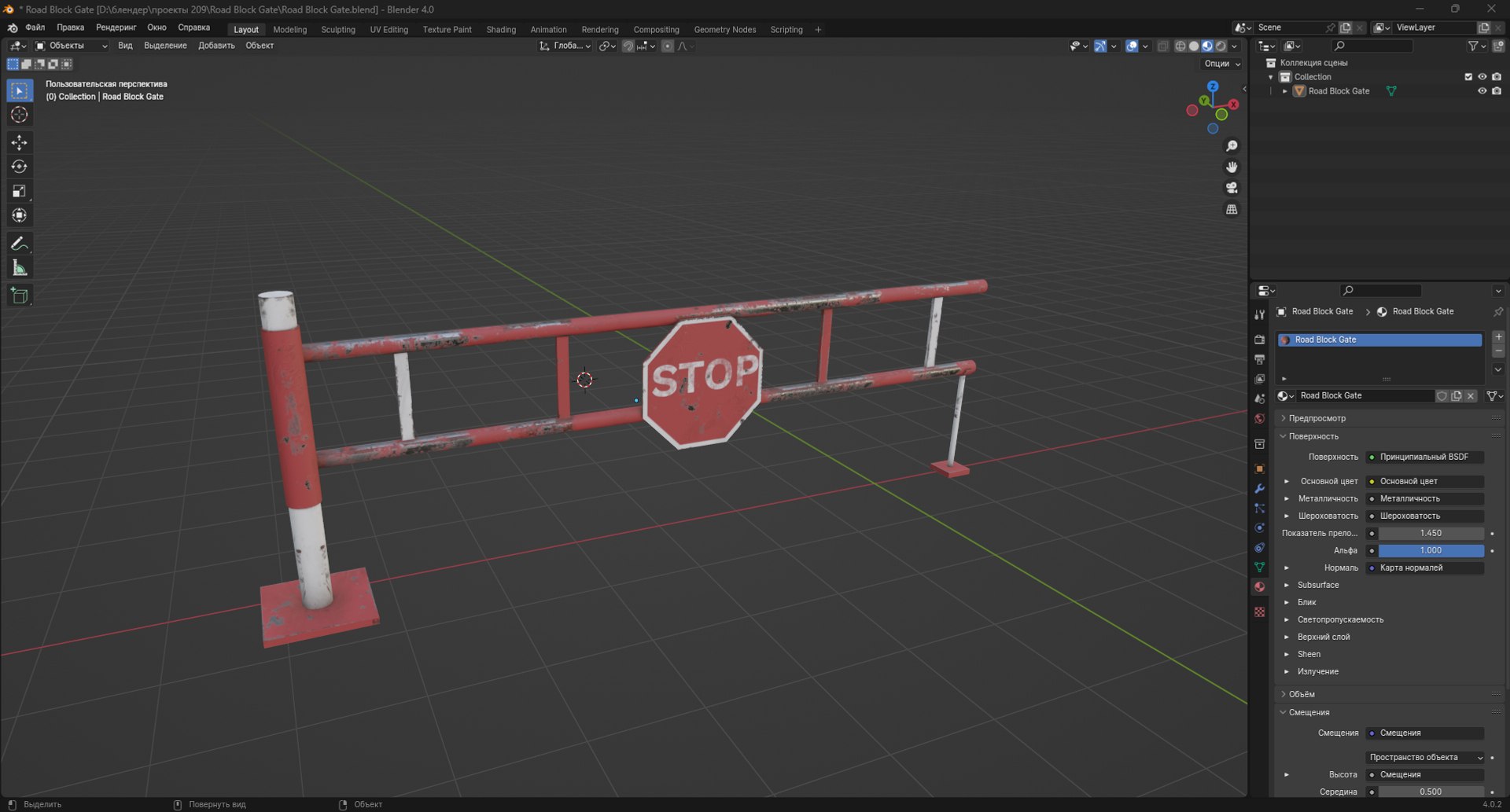Click the pan hand icon in viewport
The image size is (1510, 812).
[1232, 167]
